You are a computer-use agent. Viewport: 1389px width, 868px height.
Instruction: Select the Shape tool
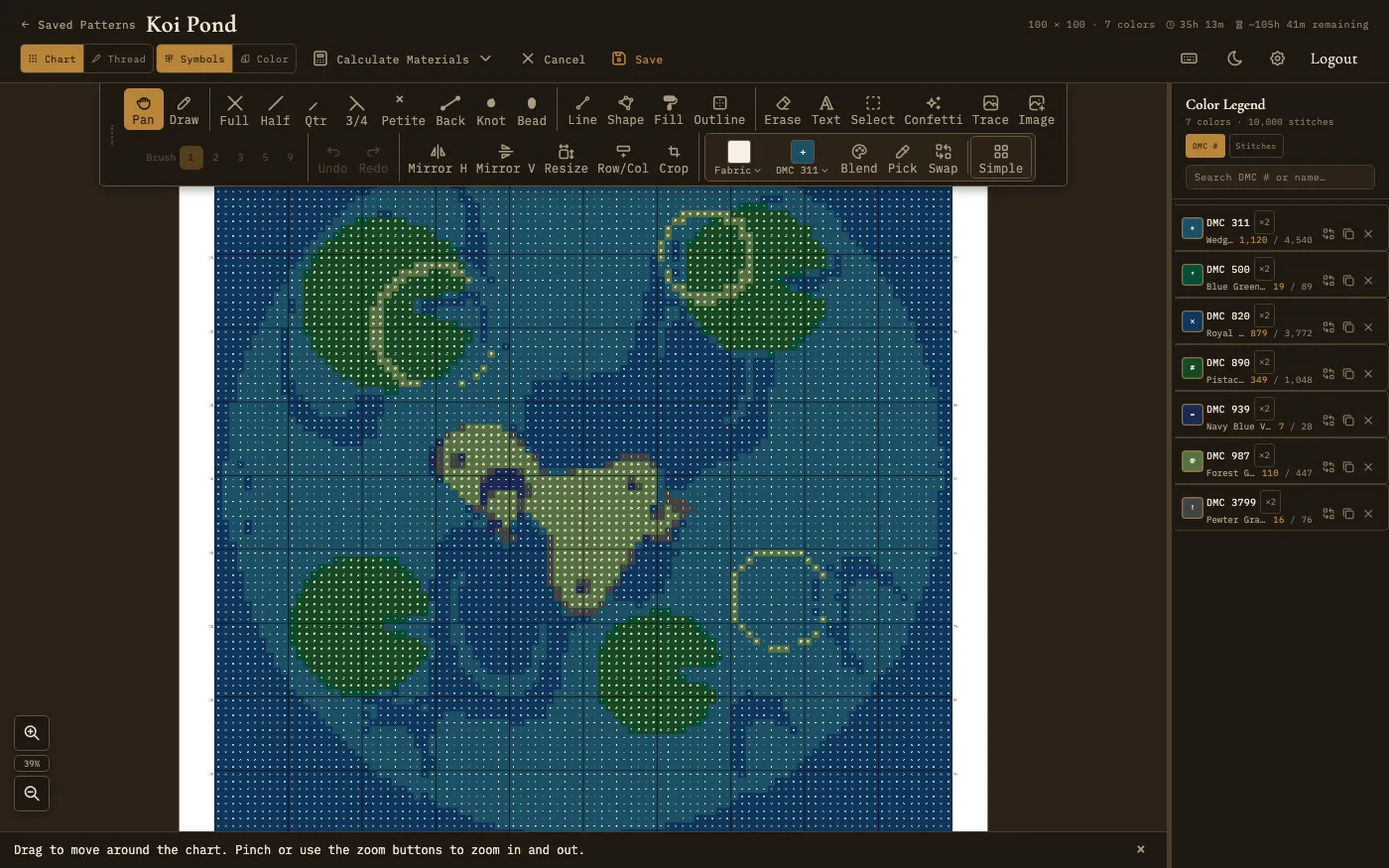pyautogui.click(x=625, y=109)
